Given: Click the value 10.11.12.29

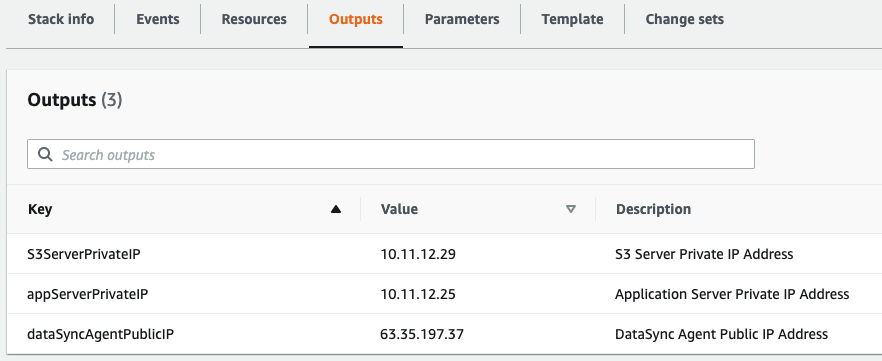Looking at the screenshot, I should (418, 254).
